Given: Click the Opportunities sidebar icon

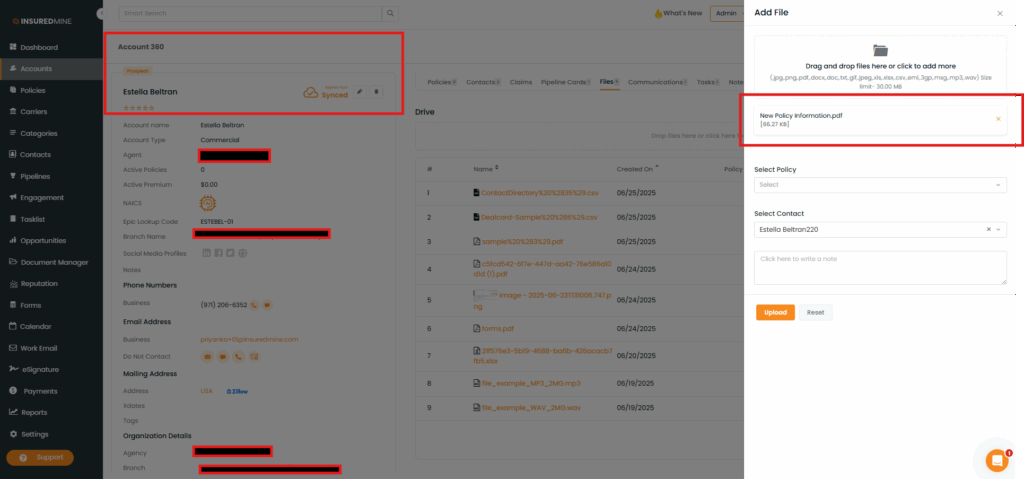Looking at the screenshot, I should point(13,240).
